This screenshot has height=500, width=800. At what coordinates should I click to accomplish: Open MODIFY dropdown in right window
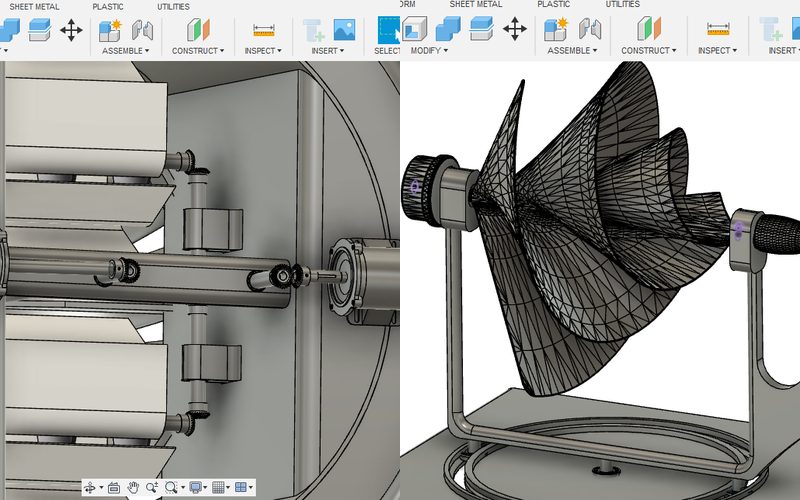tap(429, 50)
